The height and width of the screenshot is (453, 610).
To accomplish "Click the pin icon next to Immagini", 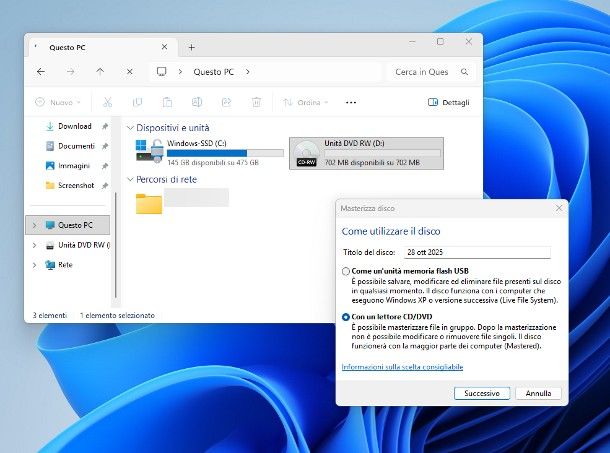I will (x=105, y=166).
